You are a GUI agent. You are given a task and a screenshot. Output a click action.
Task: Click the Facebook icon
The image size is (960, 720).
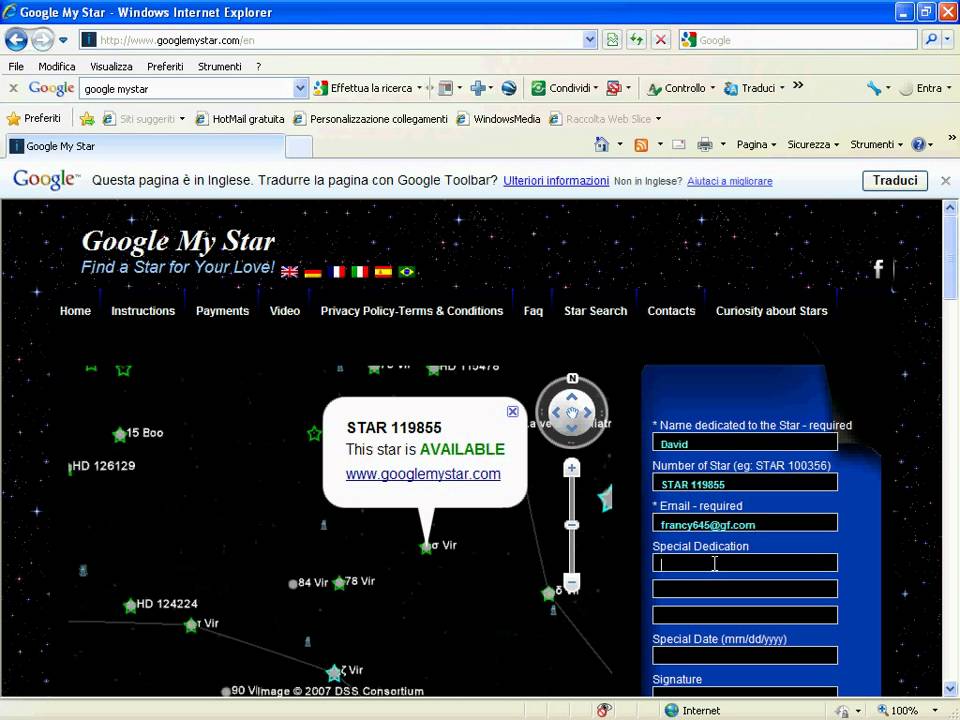pos(879,268)
